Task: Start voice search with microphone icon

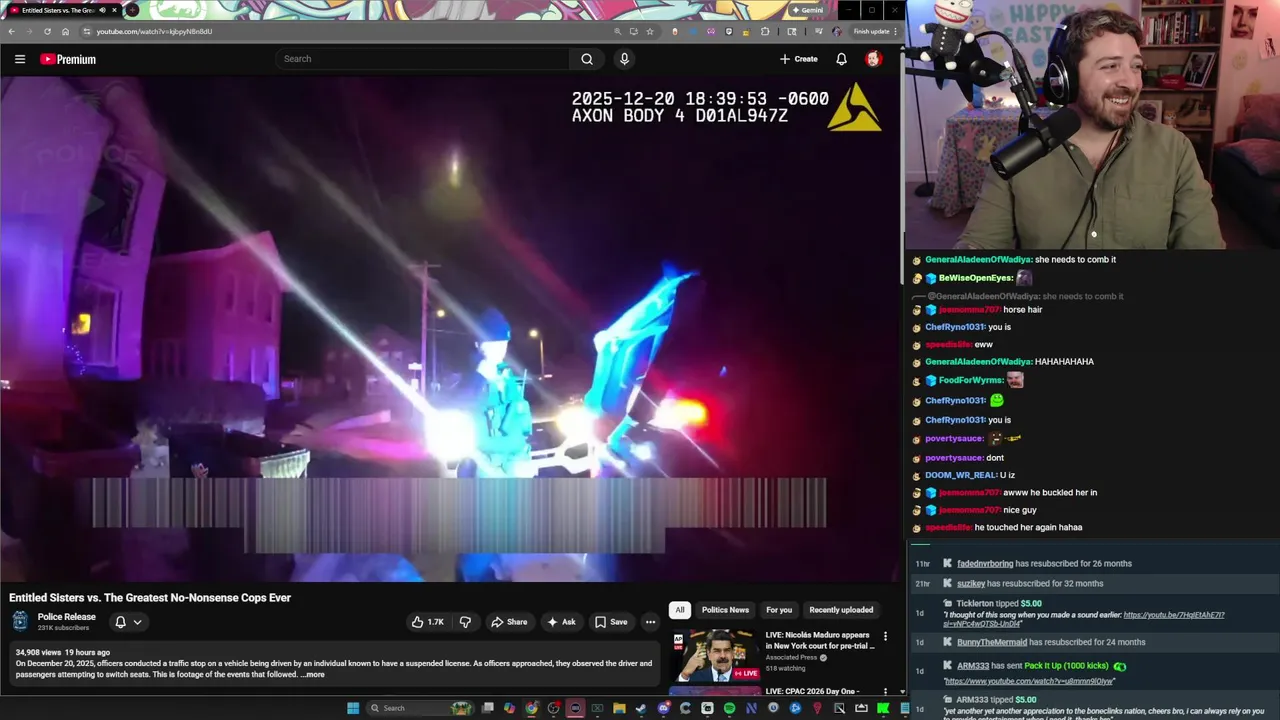Action: pos(624,59)
